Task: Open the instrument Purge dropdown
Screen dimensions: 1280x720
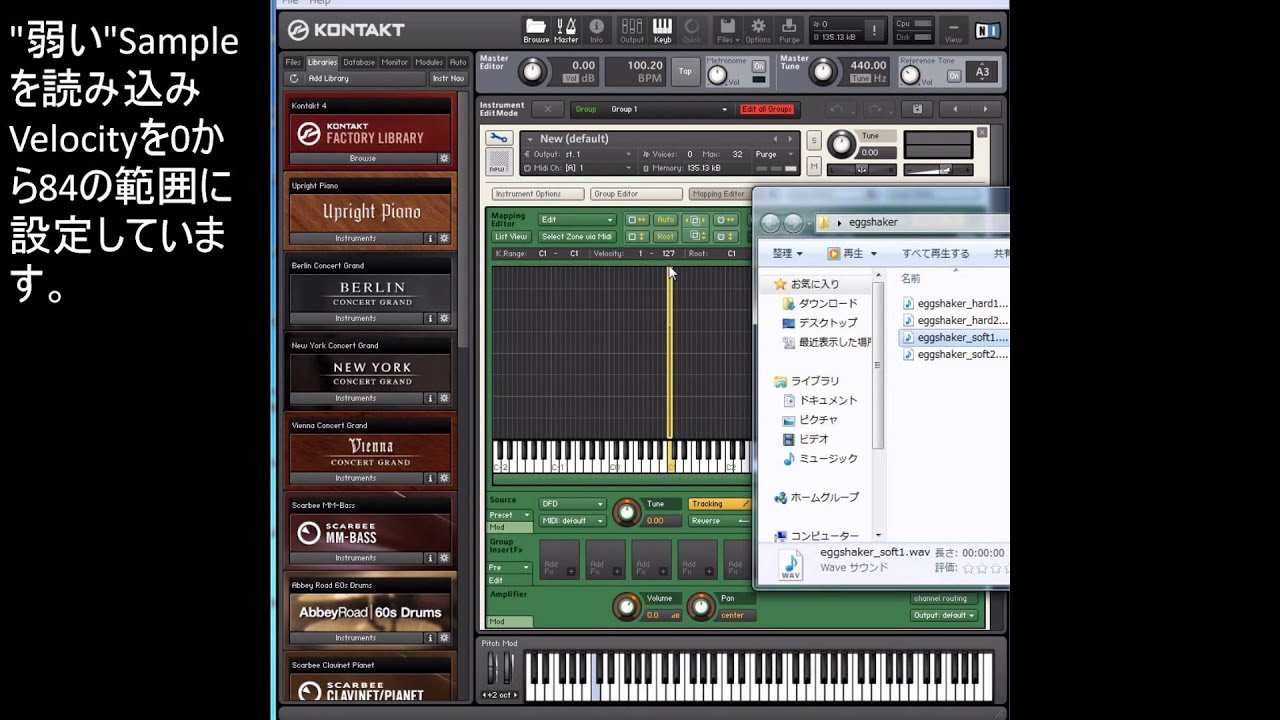Action: click(x=775, y=154)
